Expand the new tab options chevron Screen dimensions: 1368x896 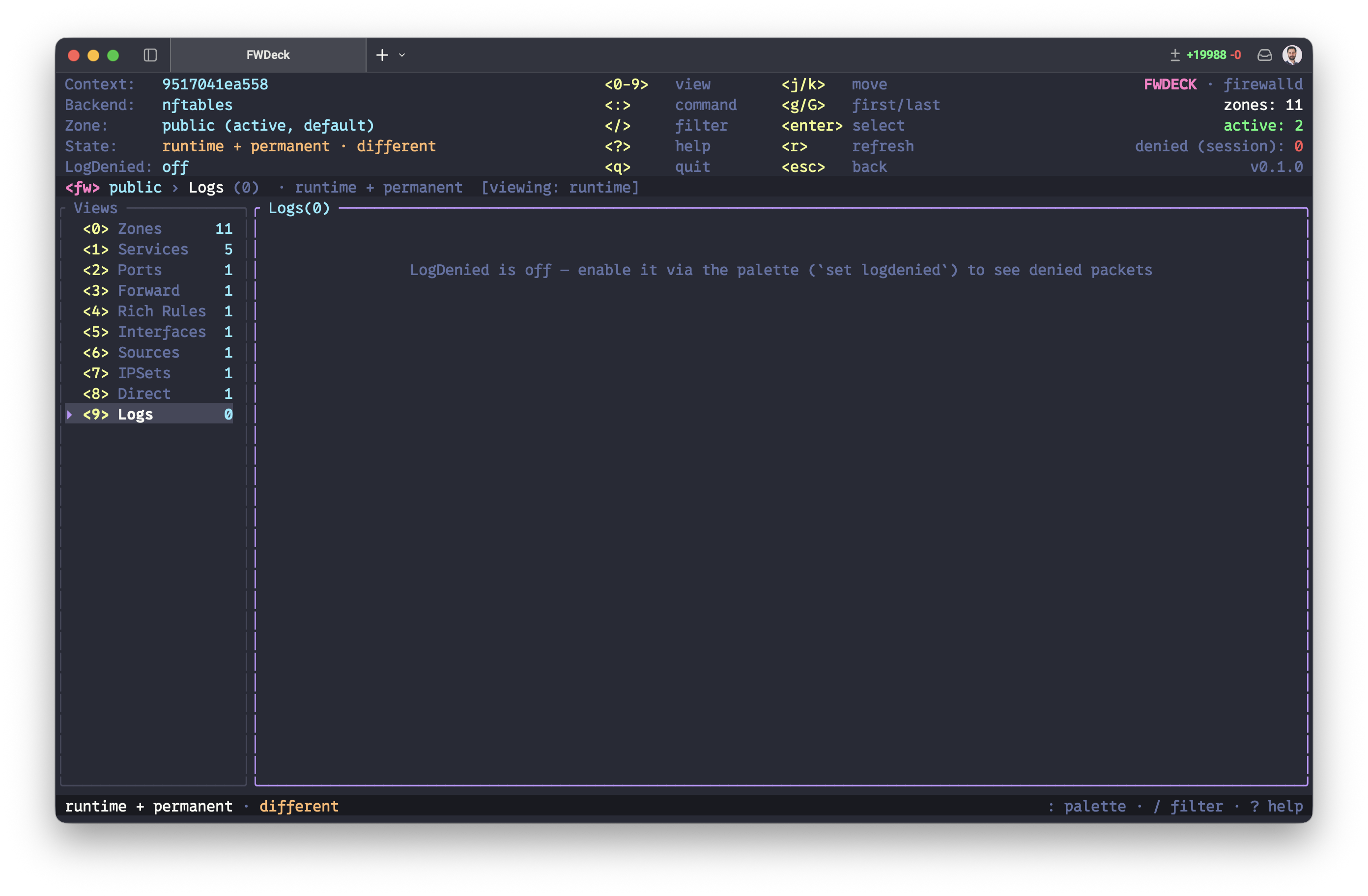coord(402,55)
